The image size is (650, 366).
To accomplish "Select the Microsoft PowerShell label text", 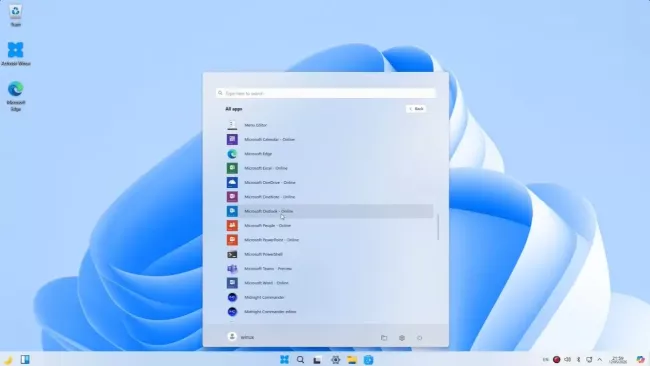I will 263,254.
